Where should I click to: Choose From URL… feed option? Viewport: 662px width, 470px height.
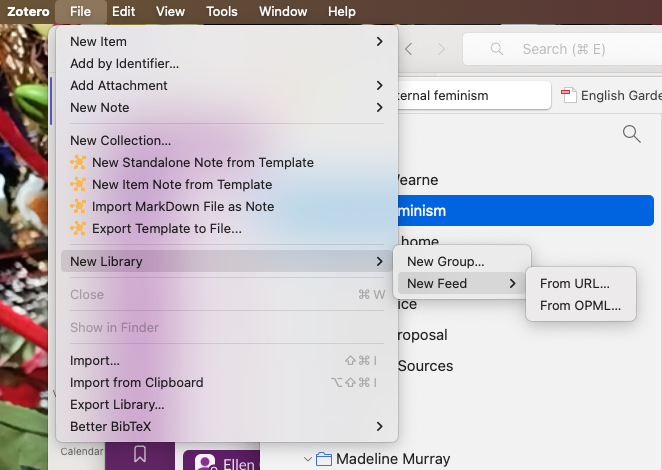tap(581, 283)
